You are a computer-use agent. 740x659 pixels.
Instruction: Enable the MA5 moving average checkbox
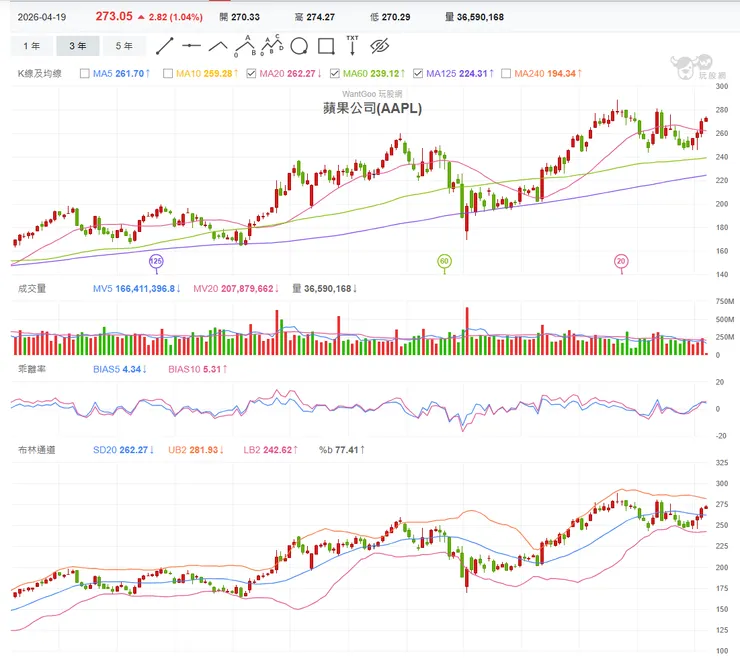(84, 73)
